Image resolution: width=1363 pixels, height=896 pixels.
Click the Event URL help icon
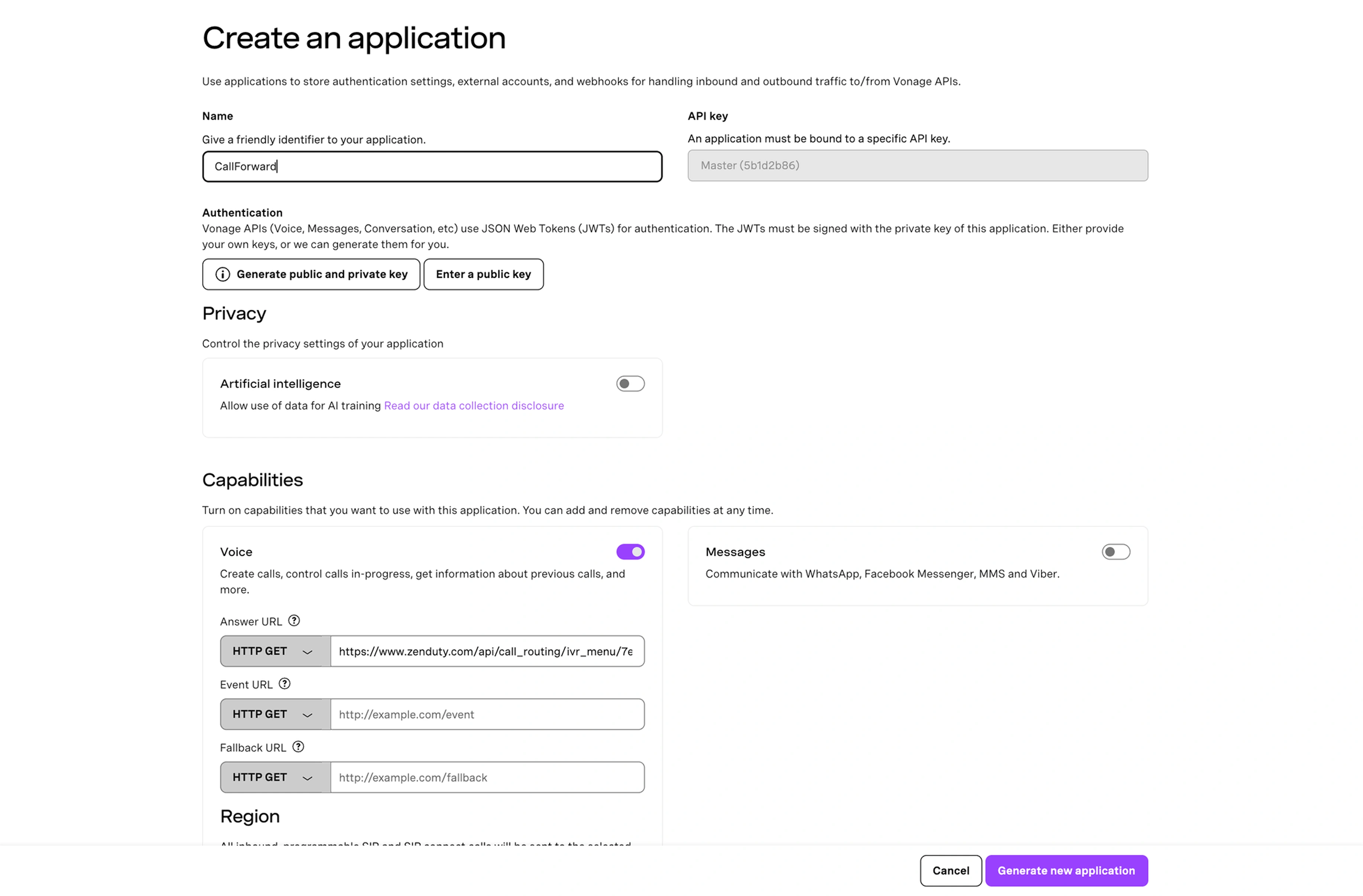pyautogui.click(x=285, y=684)
